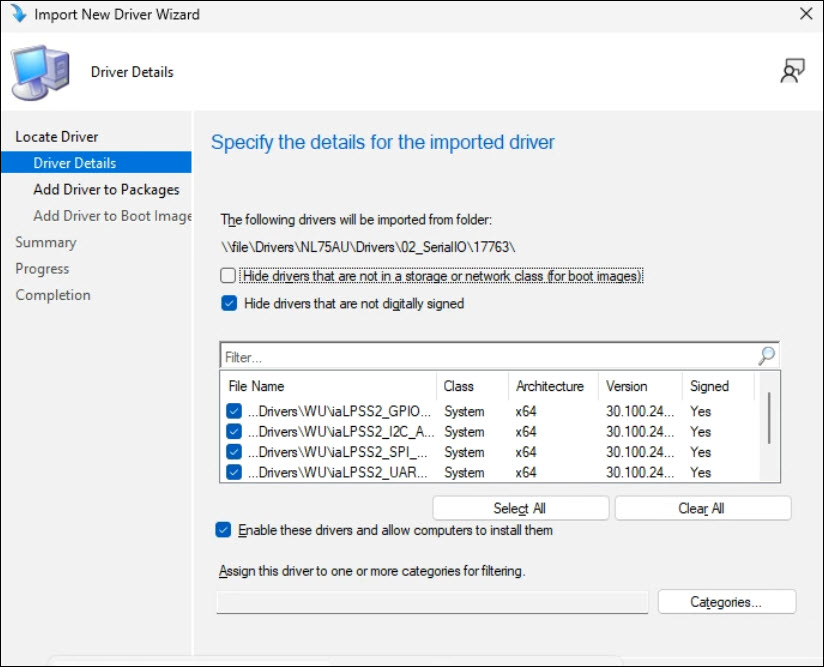Click the driver list vertical scrollbar
Viewport: 824px width, 667px height.
768,418
